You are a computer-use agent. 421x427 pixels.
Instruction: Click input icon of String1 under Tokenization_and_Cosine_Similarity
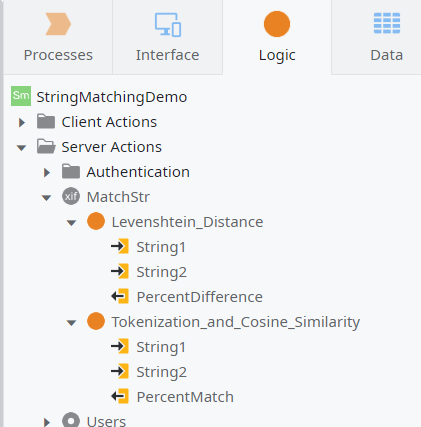pyautogui.click(x=120, y=347)
